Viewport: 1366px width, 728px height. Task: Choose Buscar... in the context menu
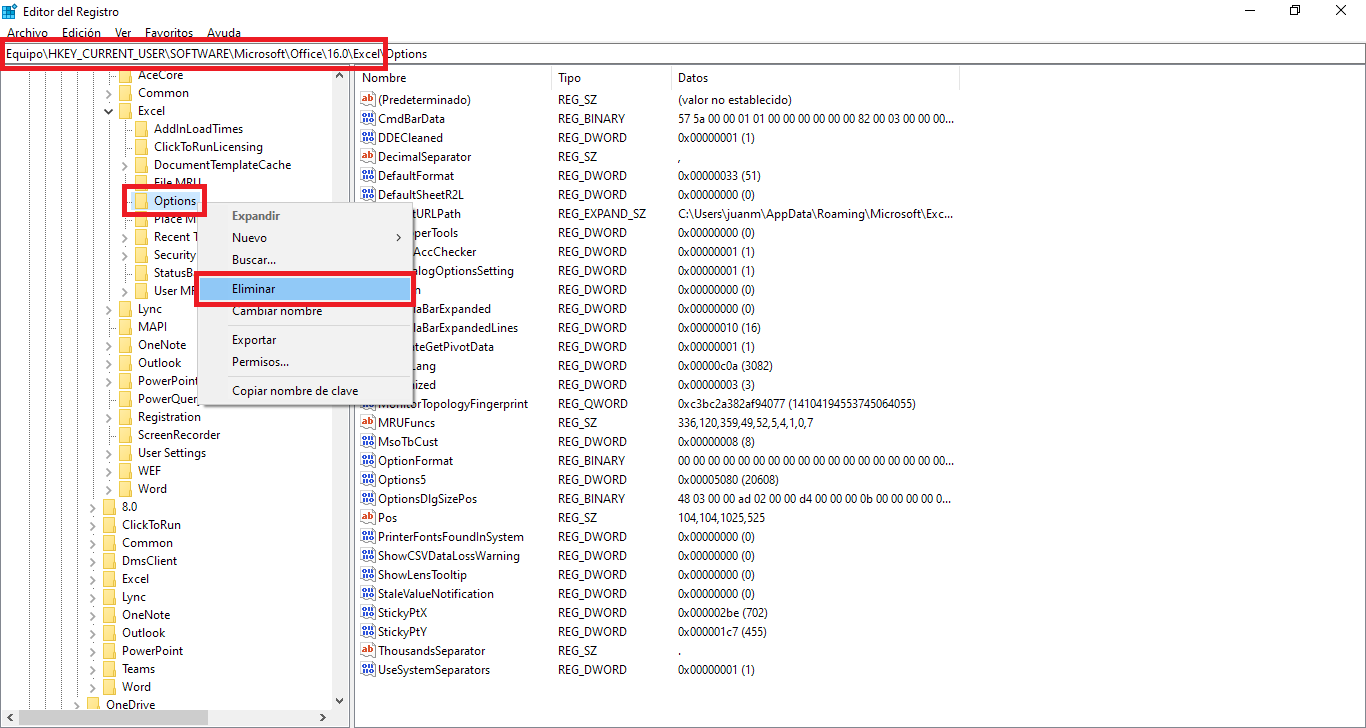(x=305, y=260)
